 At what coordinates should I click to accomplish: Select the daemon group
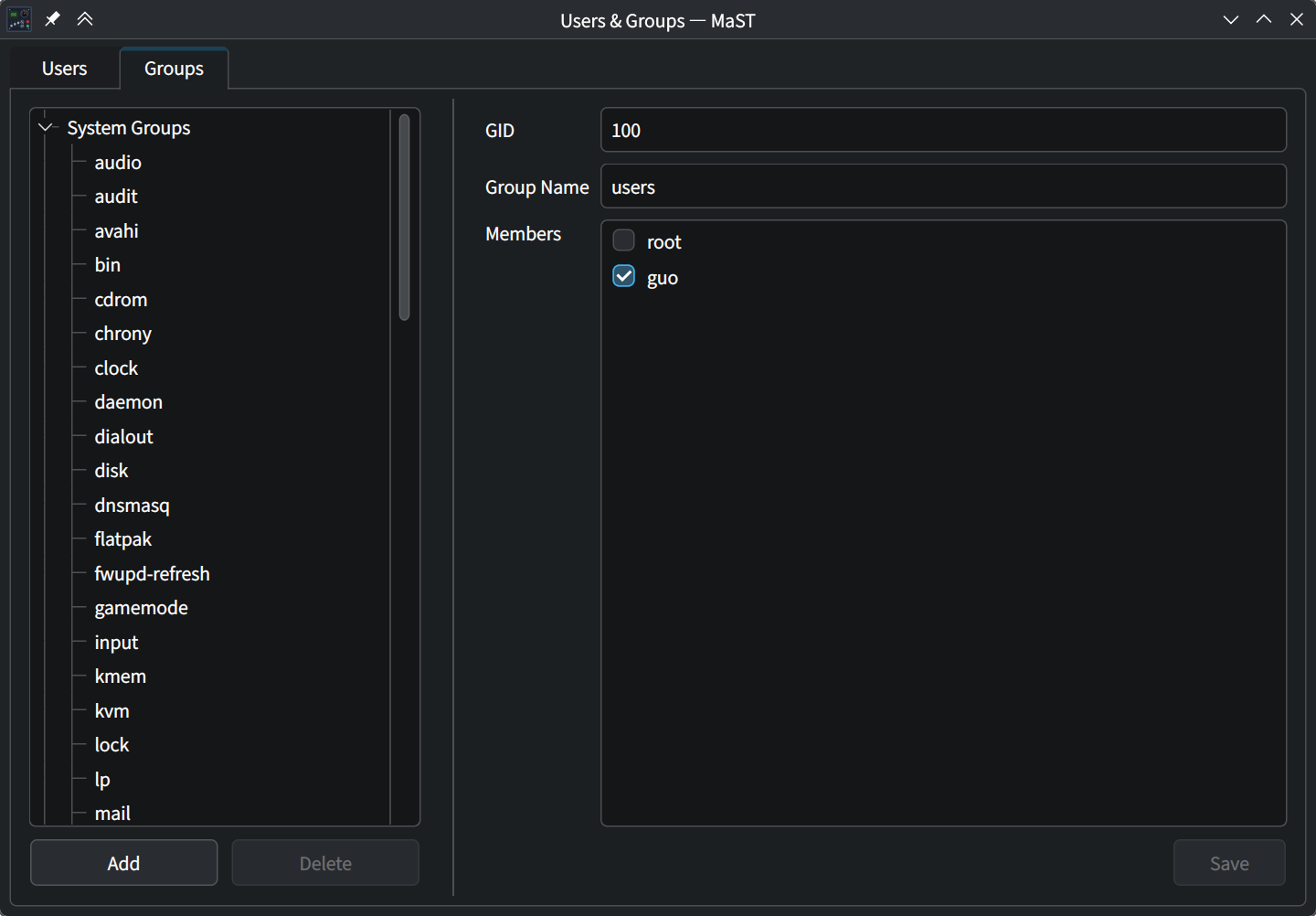129,402
